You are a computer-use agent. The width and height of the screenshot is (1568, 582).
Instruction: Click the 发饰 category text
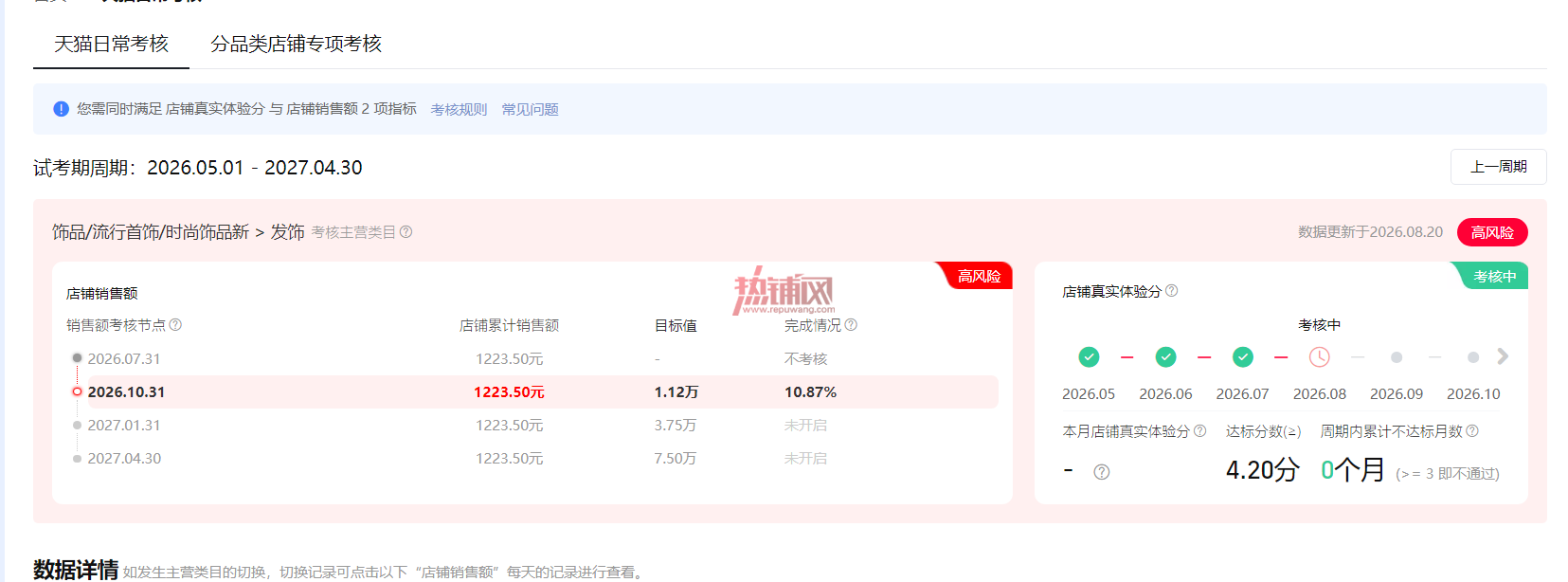pos(288,232)
